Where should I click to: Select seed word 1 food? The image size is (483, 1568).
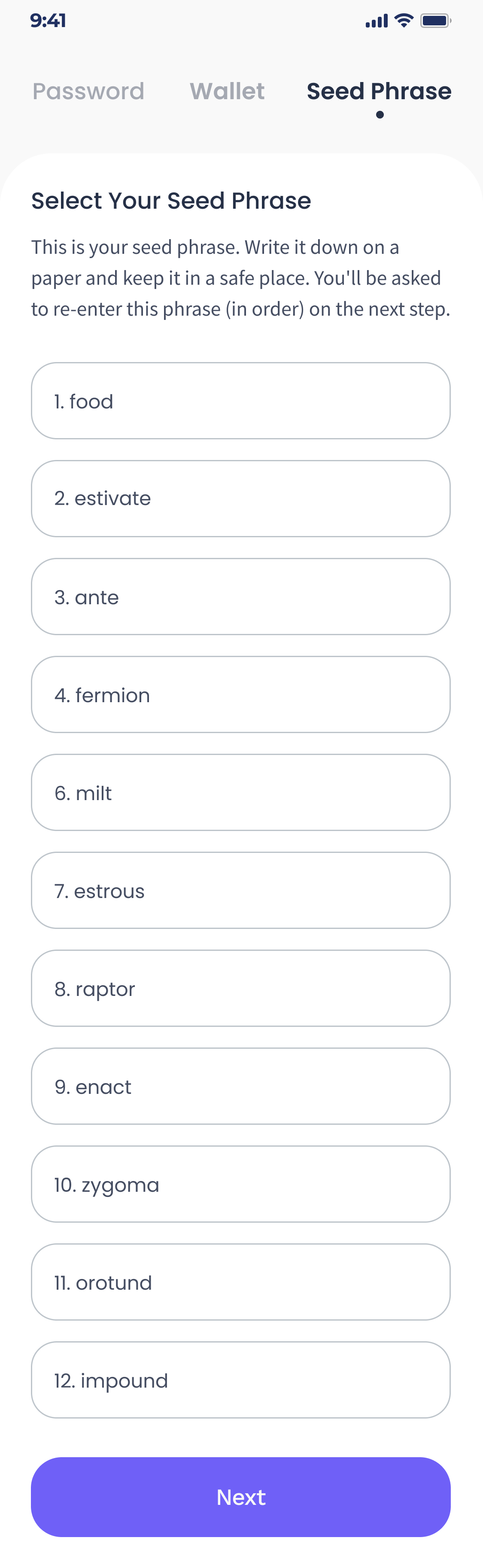click(241, 401)
